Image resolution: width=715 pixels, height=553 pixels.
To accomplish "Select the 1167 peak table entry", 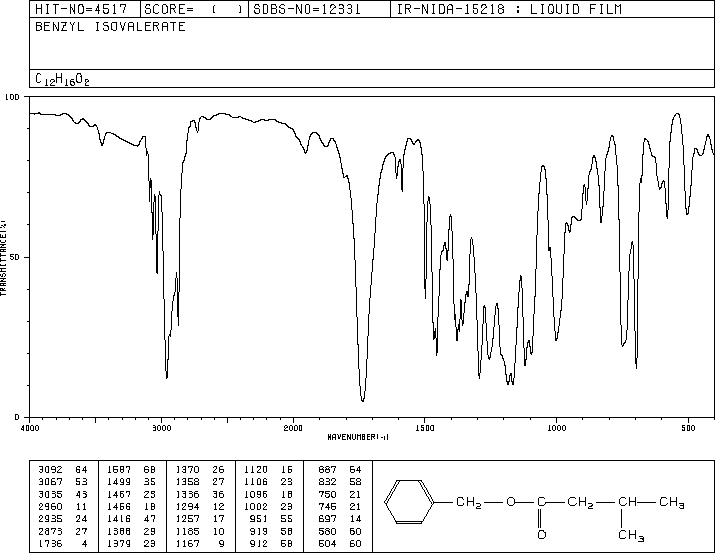I will (x=200, y=543).
